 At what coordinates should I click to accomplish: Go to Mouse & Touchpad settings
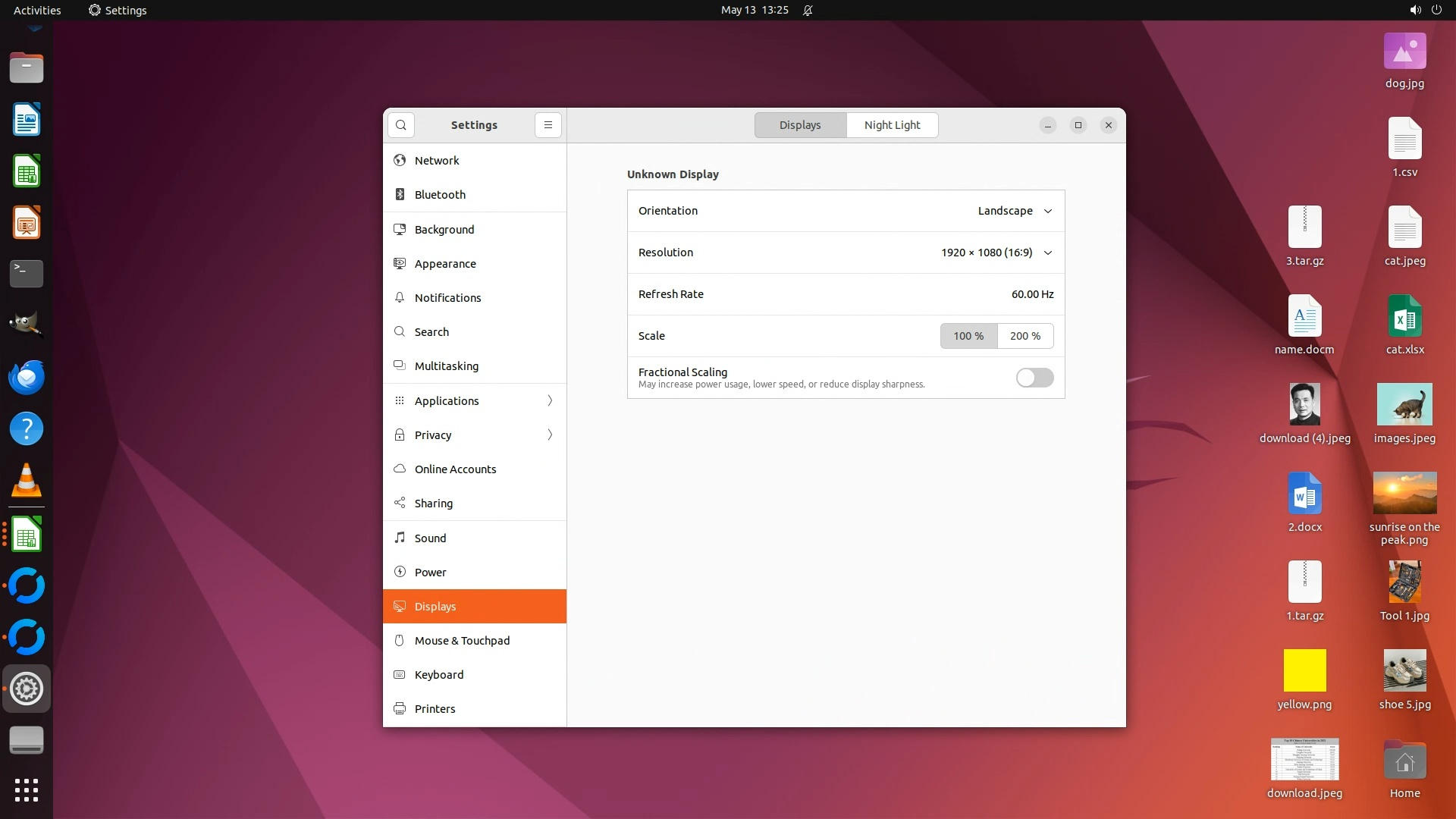click(462, 641)
